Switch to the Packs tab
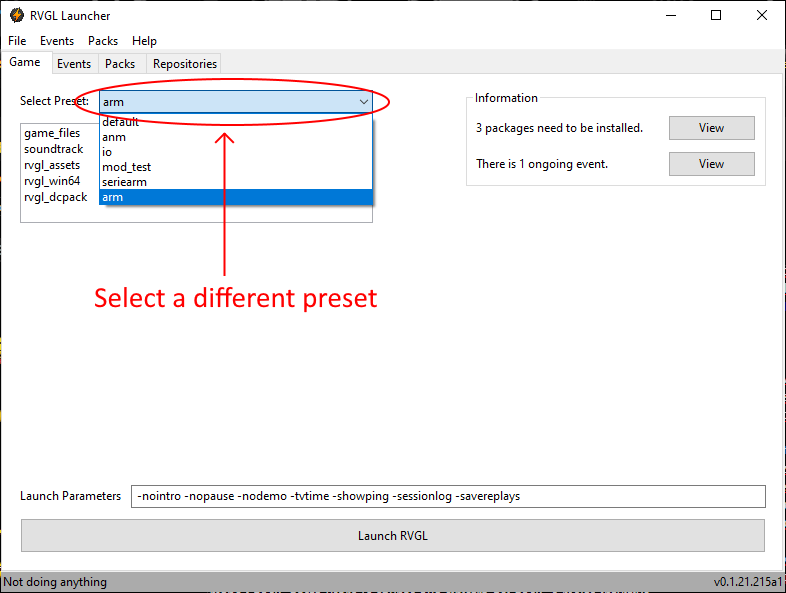786x593 pixels. tap(120, 64)
